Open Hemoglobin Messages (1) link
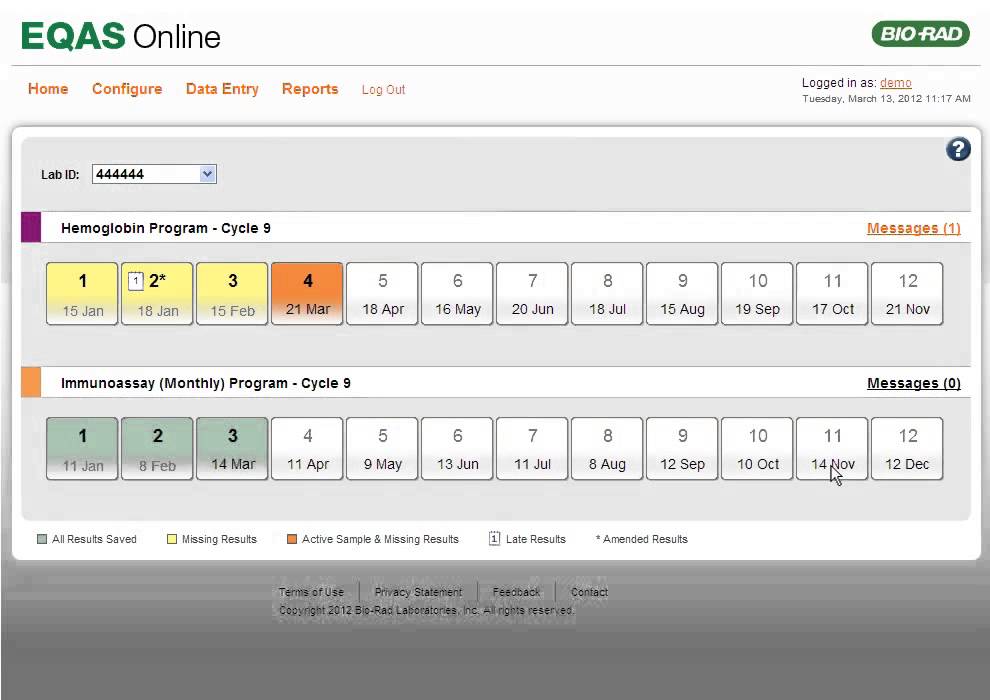 914,228
